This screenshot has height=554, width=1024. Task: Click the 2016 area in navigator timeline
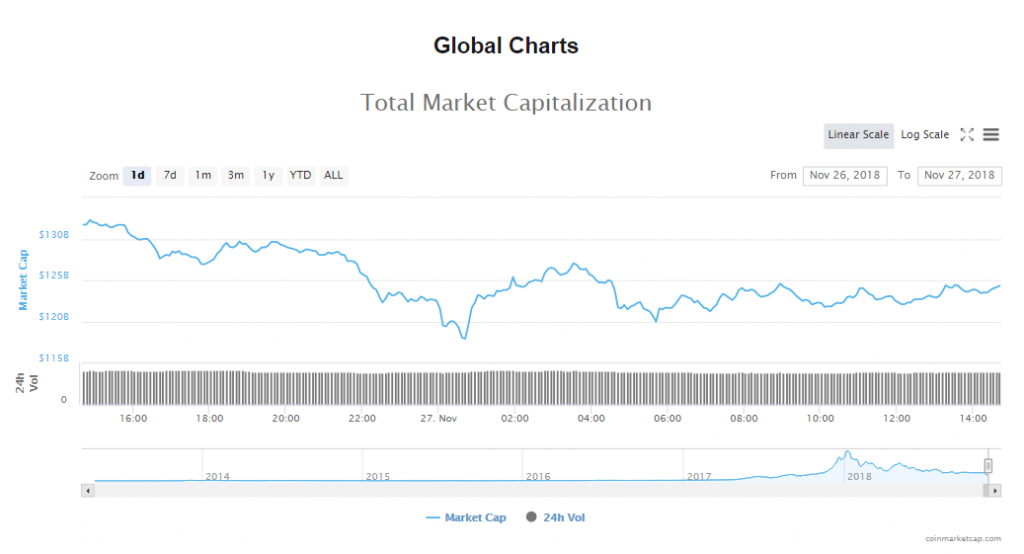coord(538,476)
